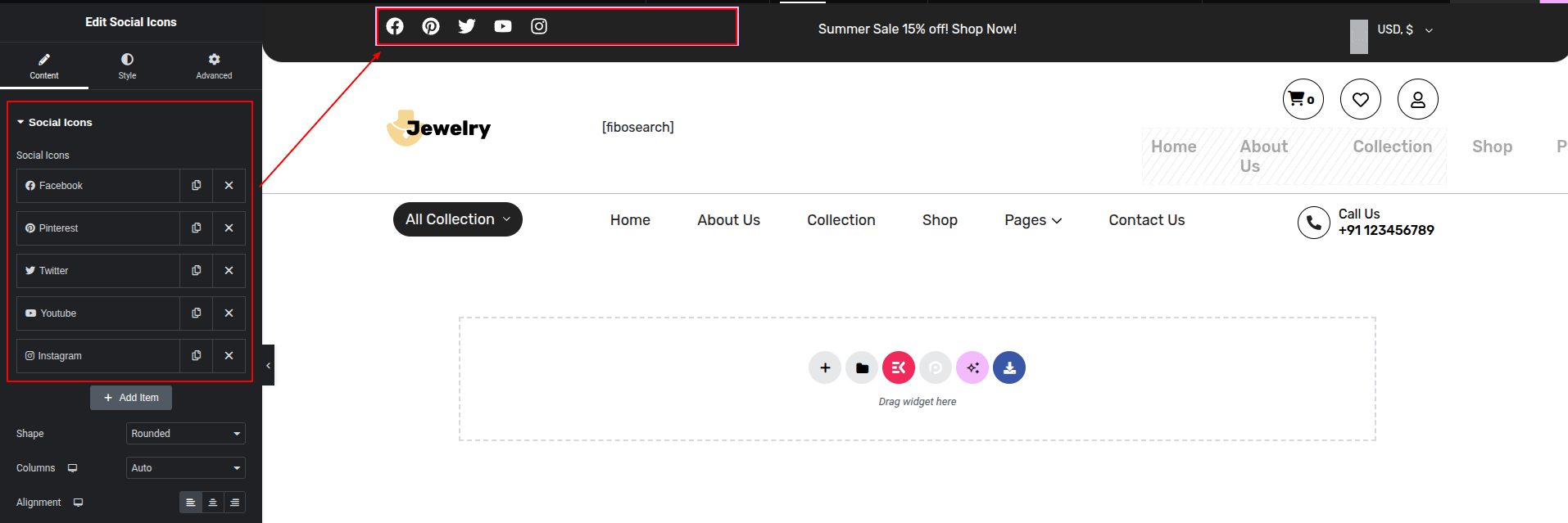Set alignment to center

213,503
